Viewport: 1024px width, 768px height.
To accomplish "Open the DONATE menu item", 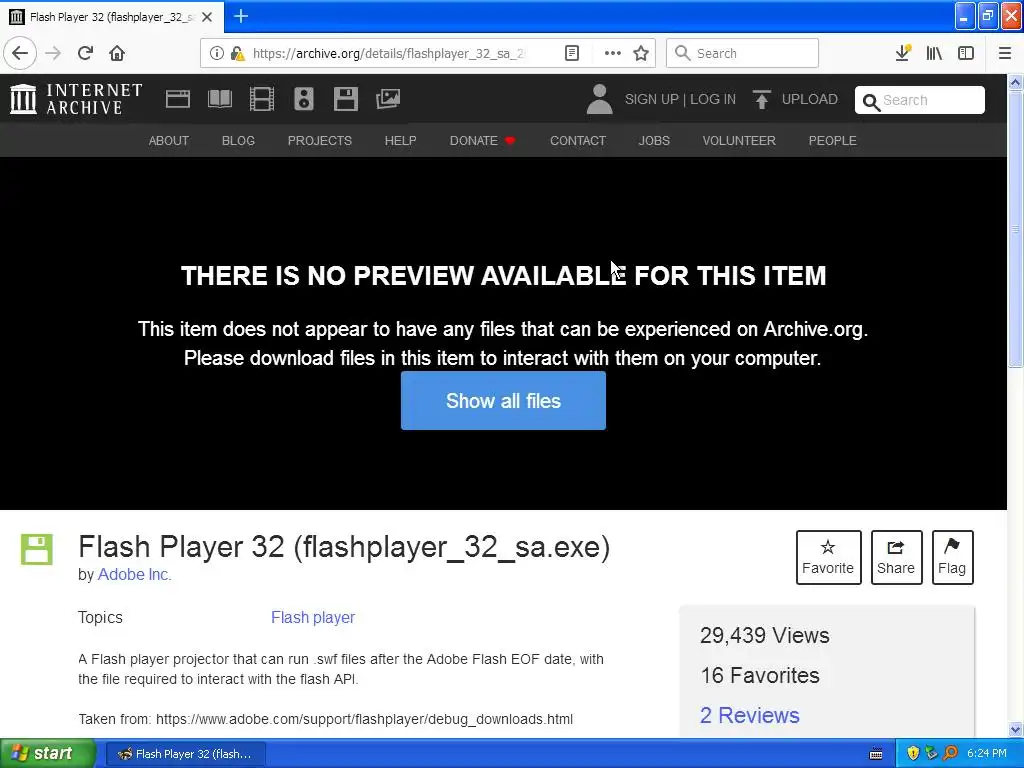I will pyautogui.click(x=482, y=140).
